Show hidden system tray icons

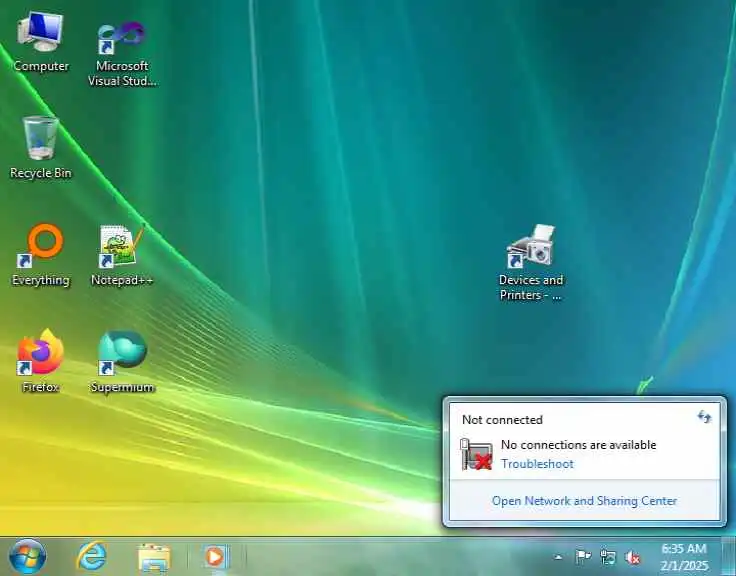[x=558, y=557]
